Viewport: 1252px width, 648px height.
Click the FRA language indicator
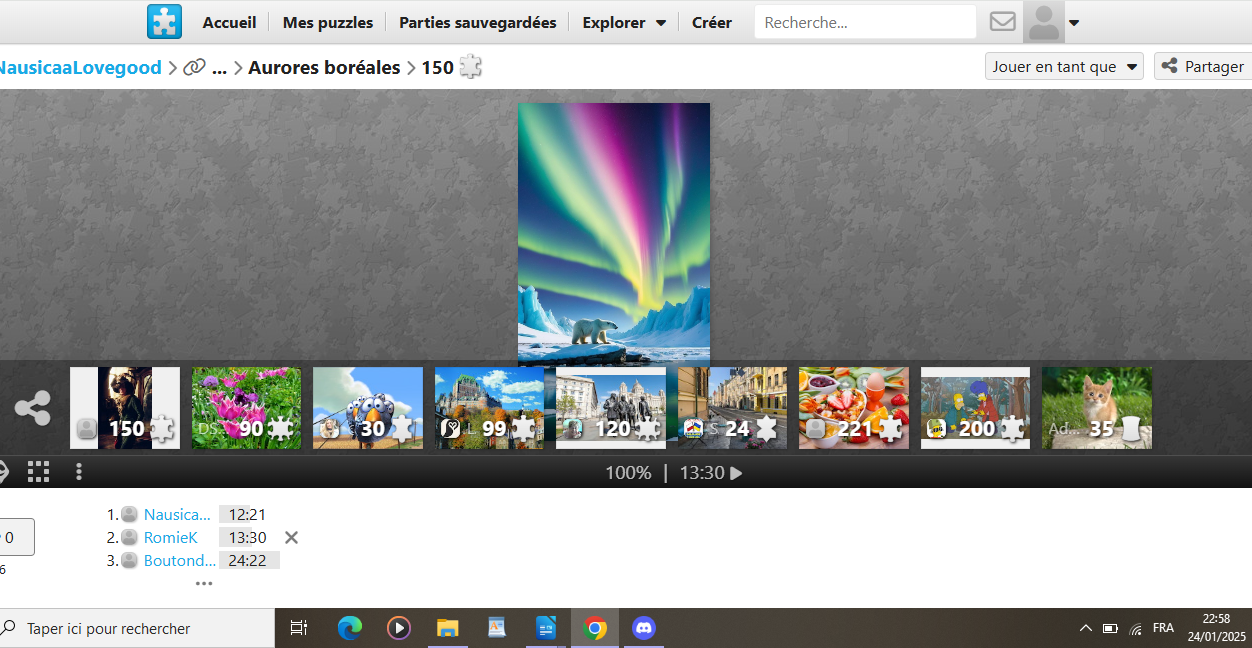tap(1163, 628)
